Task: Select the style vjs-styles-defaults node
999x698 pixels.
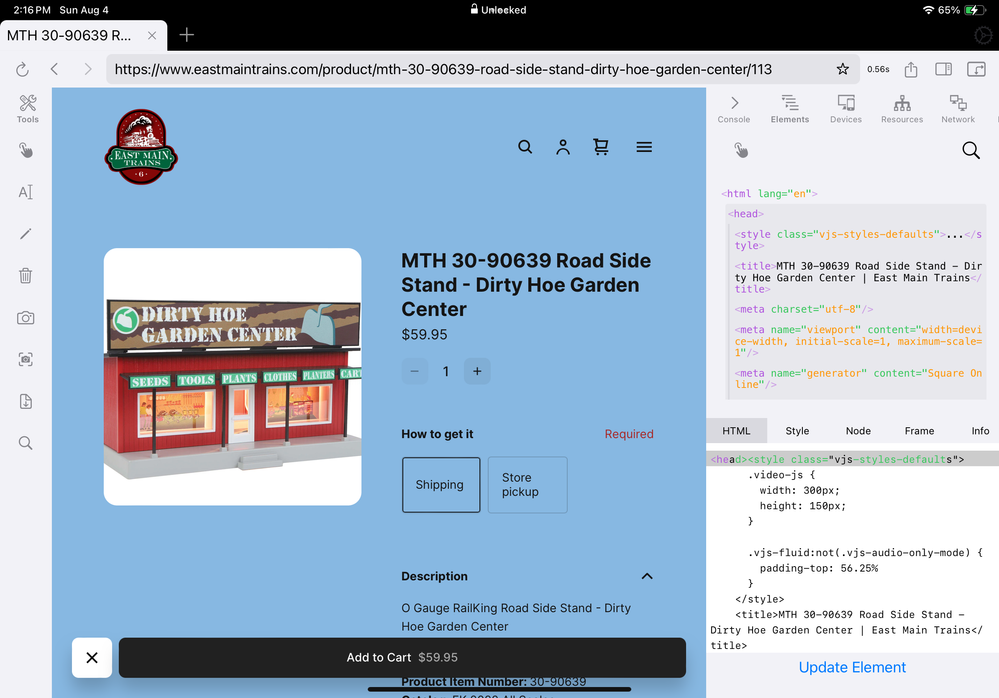Action: (x=858, y=240)
